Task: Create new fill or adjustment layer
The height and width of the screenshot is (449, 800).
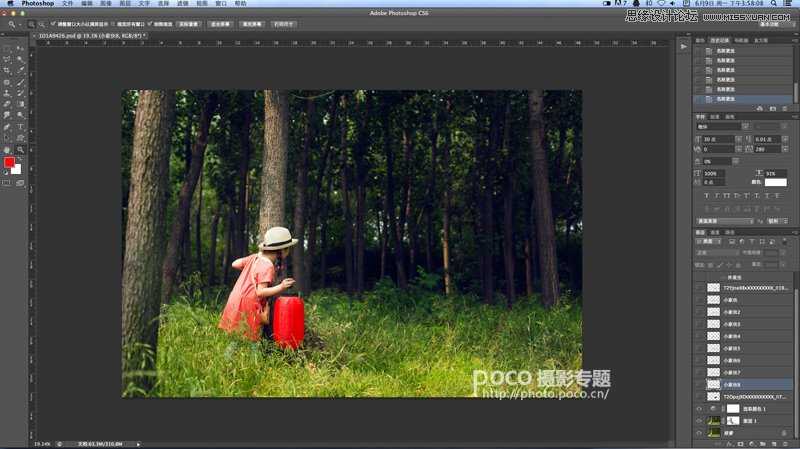Action: [752, 444]
